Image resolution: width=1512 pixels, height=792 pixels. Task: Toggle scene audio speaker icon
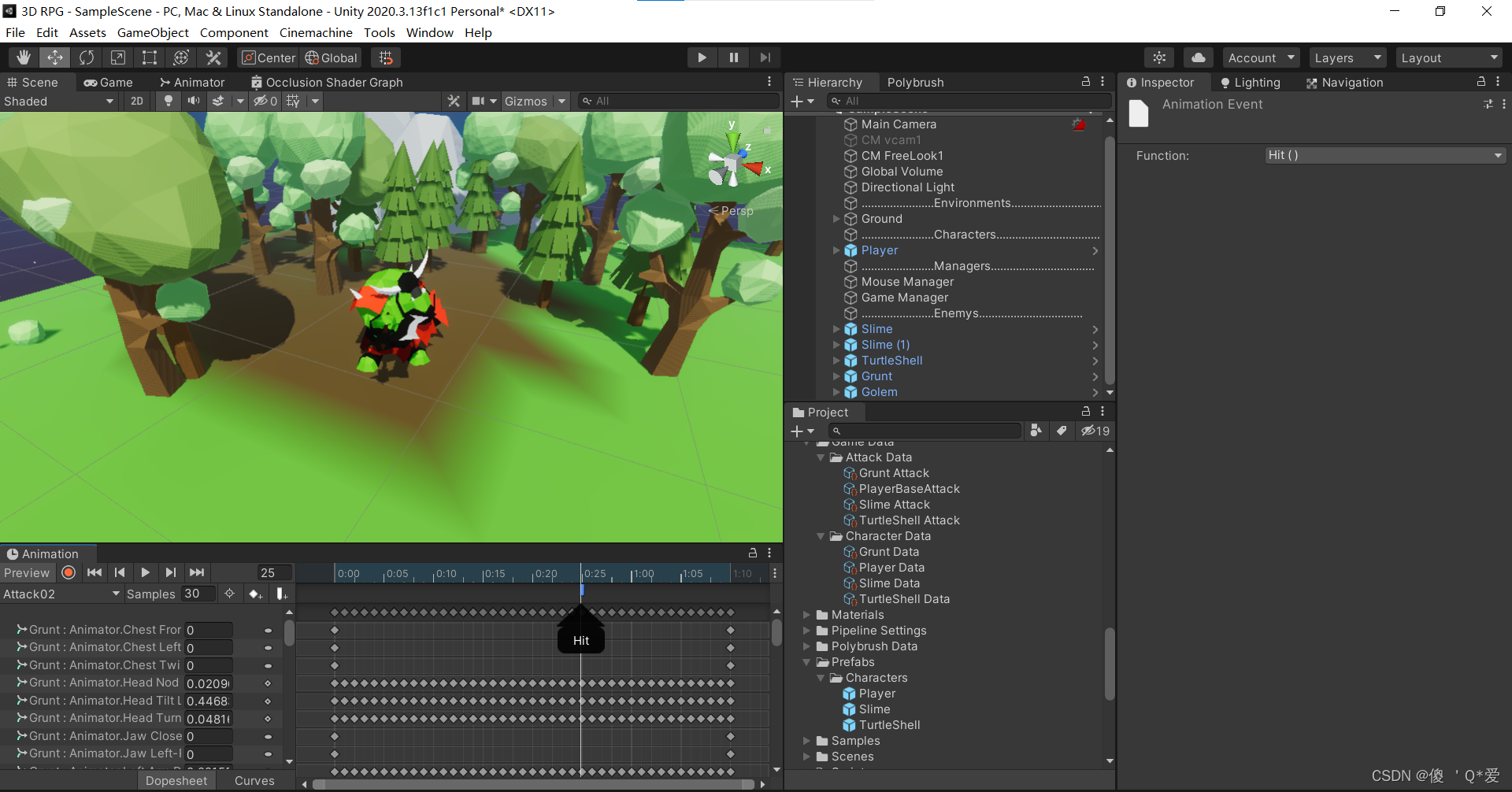[193, 101]
